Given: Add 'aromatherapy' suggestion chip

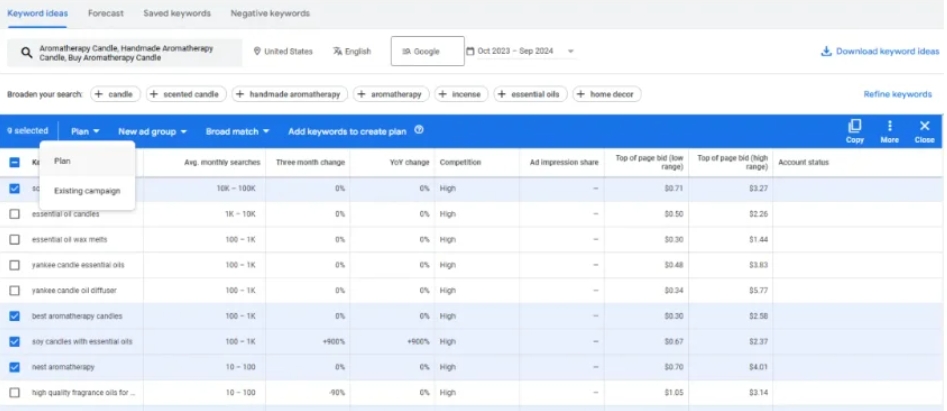Looking at the screenshot, I should pyautogui.click(x=391, y=94).
